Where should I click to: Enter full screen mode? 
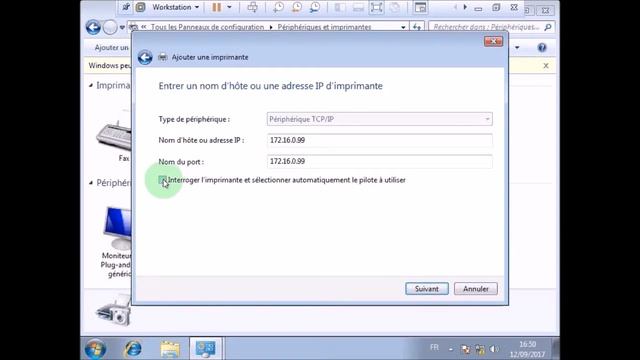[x=376, y=7]
